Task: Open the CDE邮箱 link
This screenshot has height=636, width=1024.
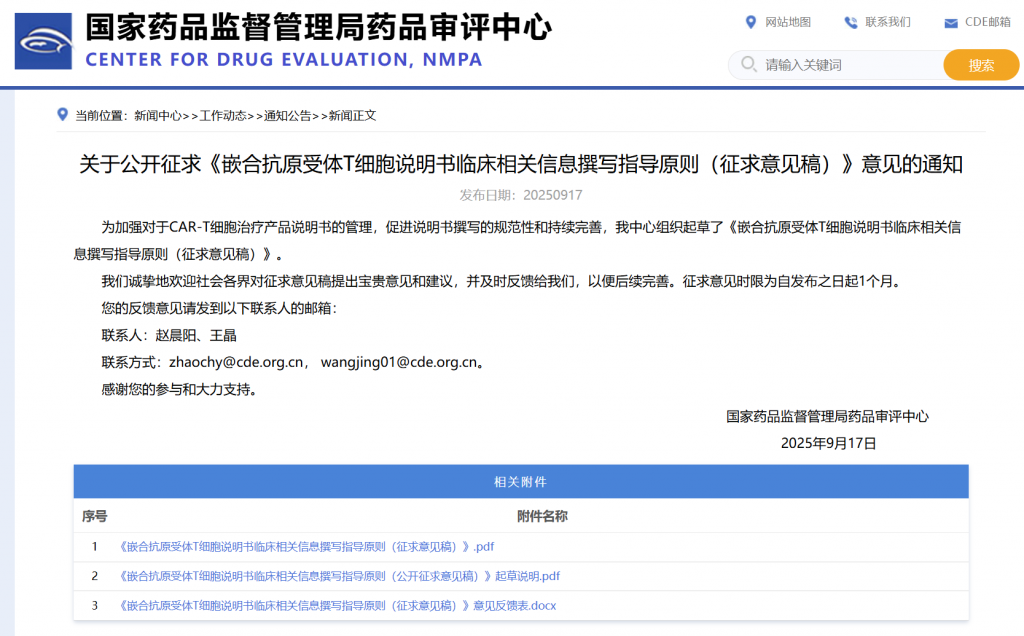Action: point(987,22)
